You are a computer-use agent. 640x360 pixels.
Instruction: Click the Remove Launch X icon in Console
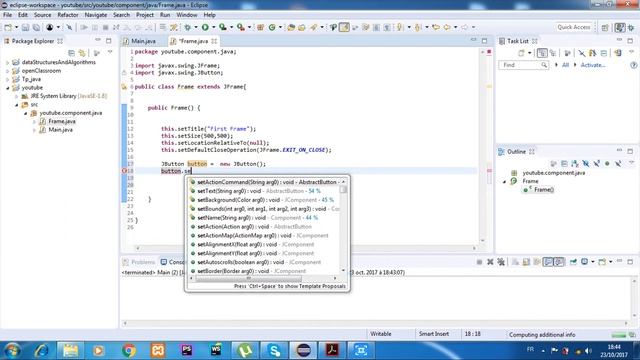pos(490,262)
